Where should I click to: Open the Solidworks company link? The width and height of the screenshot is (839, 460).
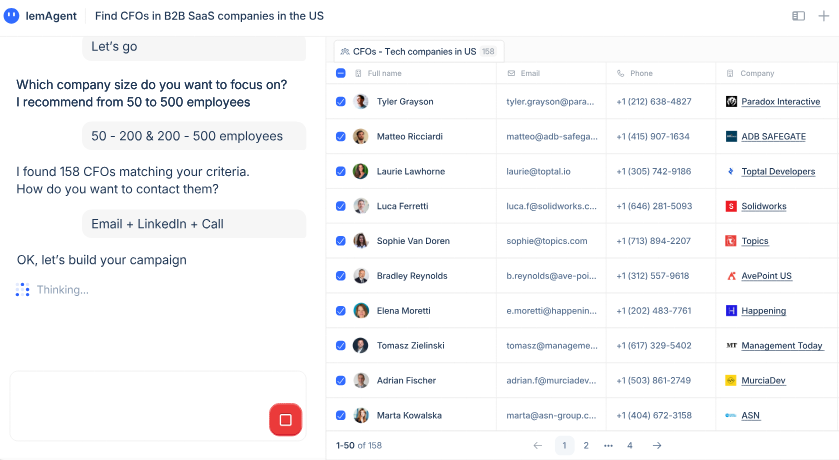pos(764,206)
